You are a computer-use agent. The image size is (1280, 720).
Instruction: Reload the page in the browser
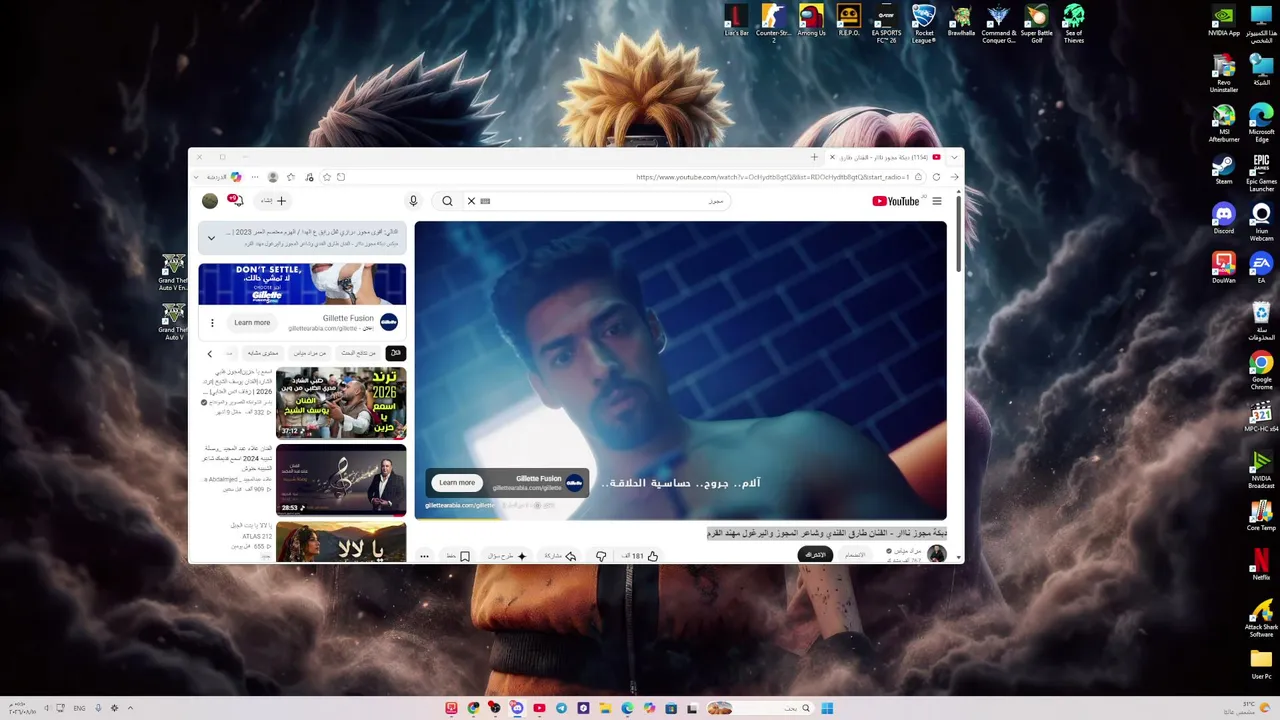point(936,177)
